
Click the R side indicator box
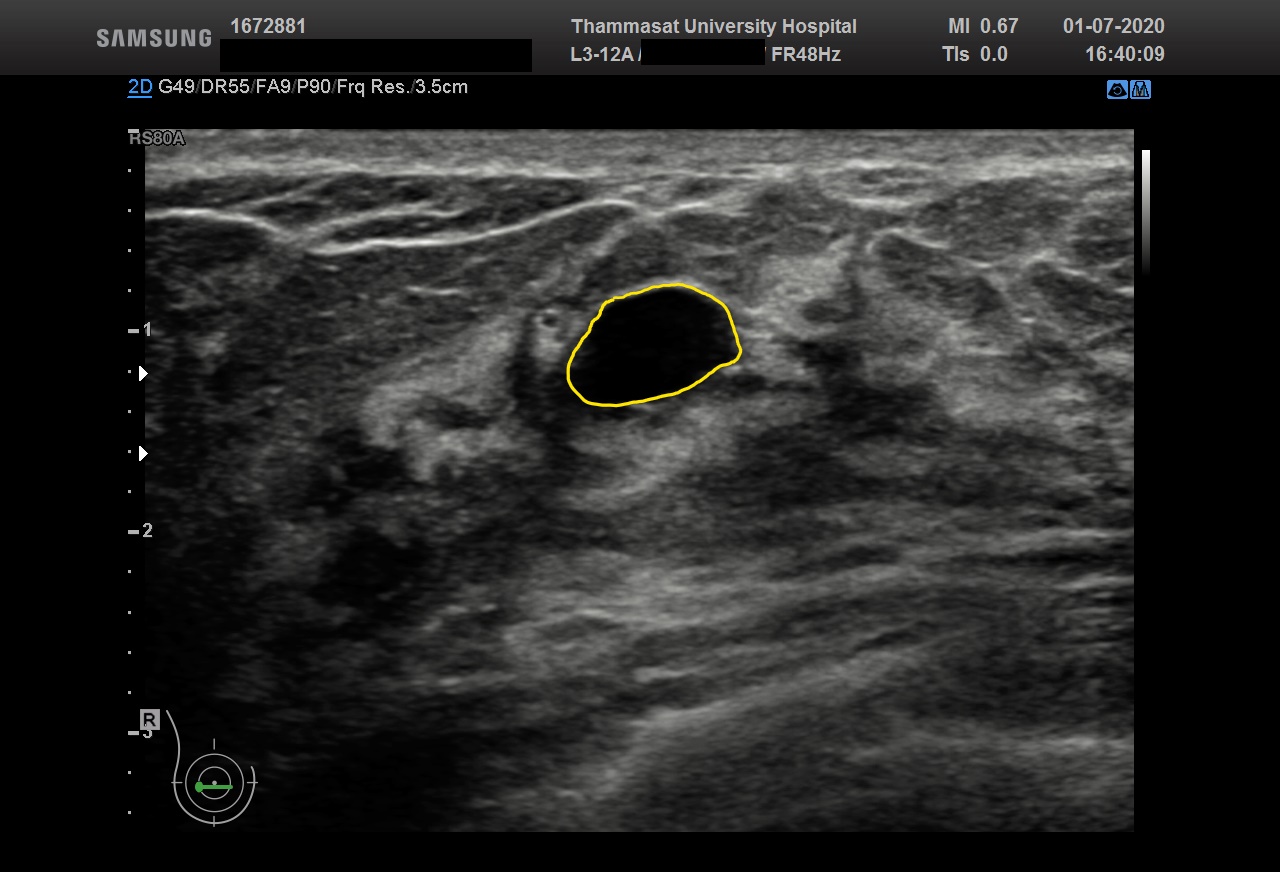point(150,719)
